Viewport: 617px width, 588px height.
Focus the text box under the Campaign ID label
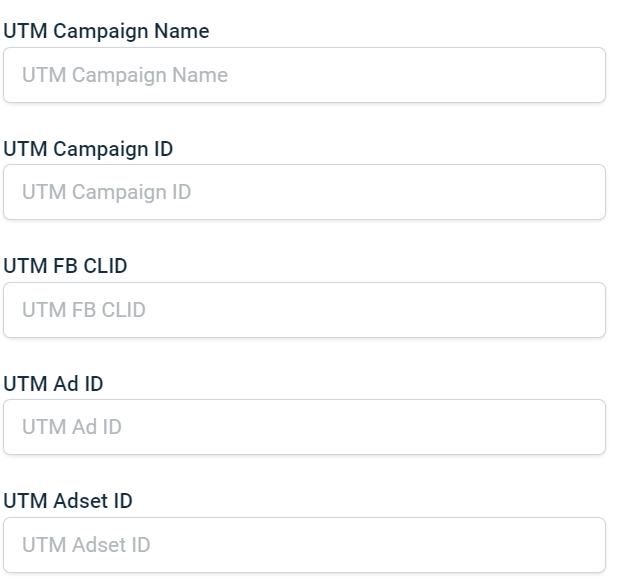304,192
